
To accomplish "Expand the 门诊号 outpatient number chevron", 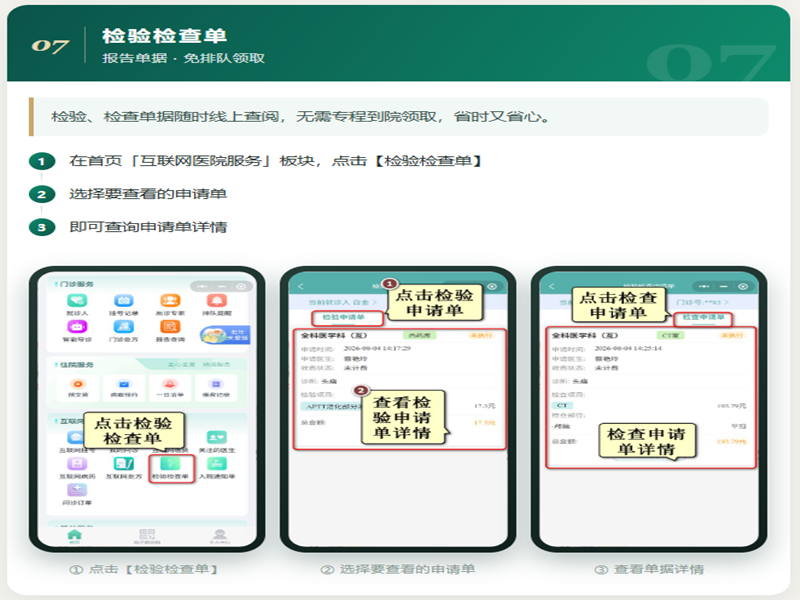I will (x=726, y=302).
